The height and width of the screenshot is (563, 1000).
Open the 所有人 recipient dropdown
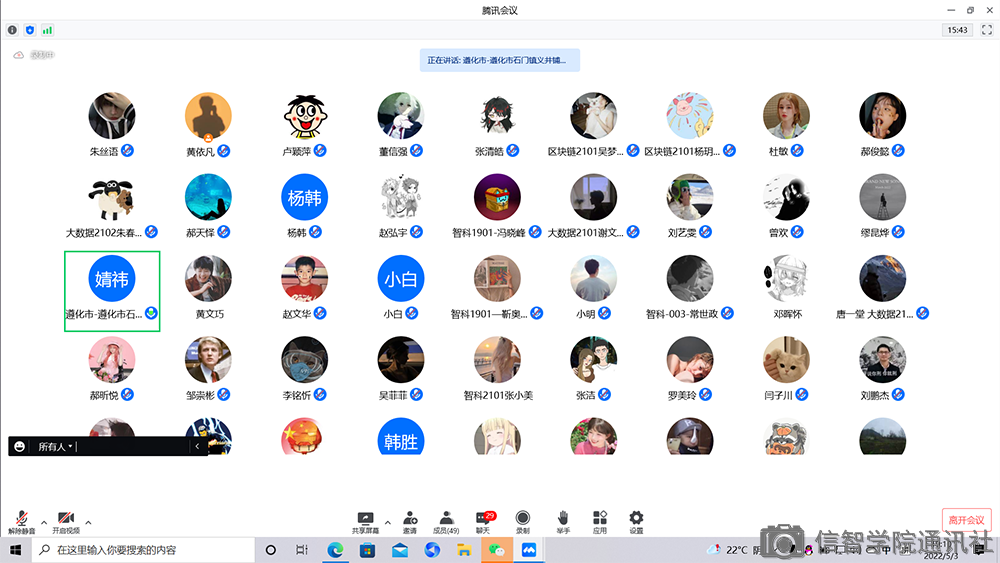pyautogui.click(x=56, y=447)
